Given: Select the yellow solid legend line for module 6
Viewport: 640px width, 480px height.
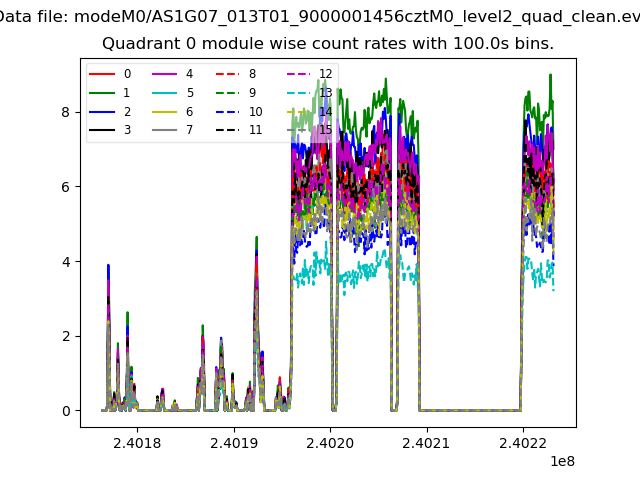Looking at the screenshot, I should pos(165,111).
